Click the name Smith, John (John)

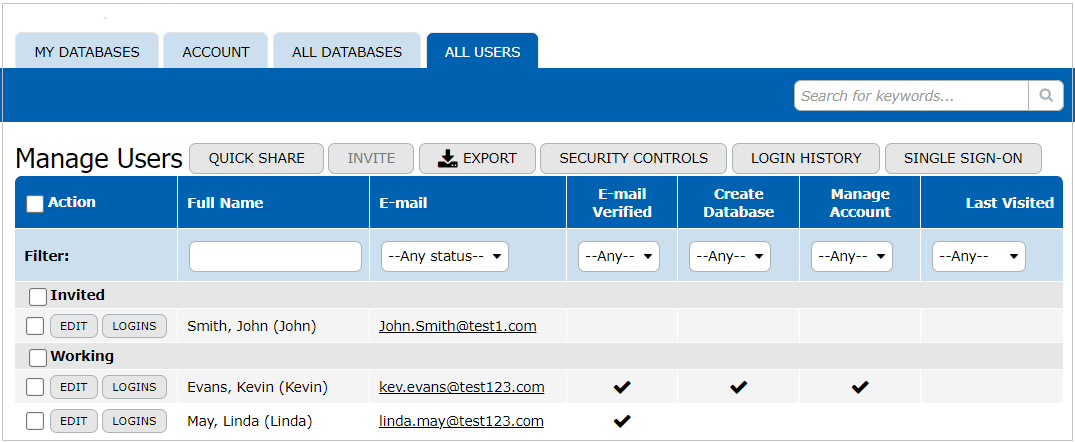click(252, 326)
